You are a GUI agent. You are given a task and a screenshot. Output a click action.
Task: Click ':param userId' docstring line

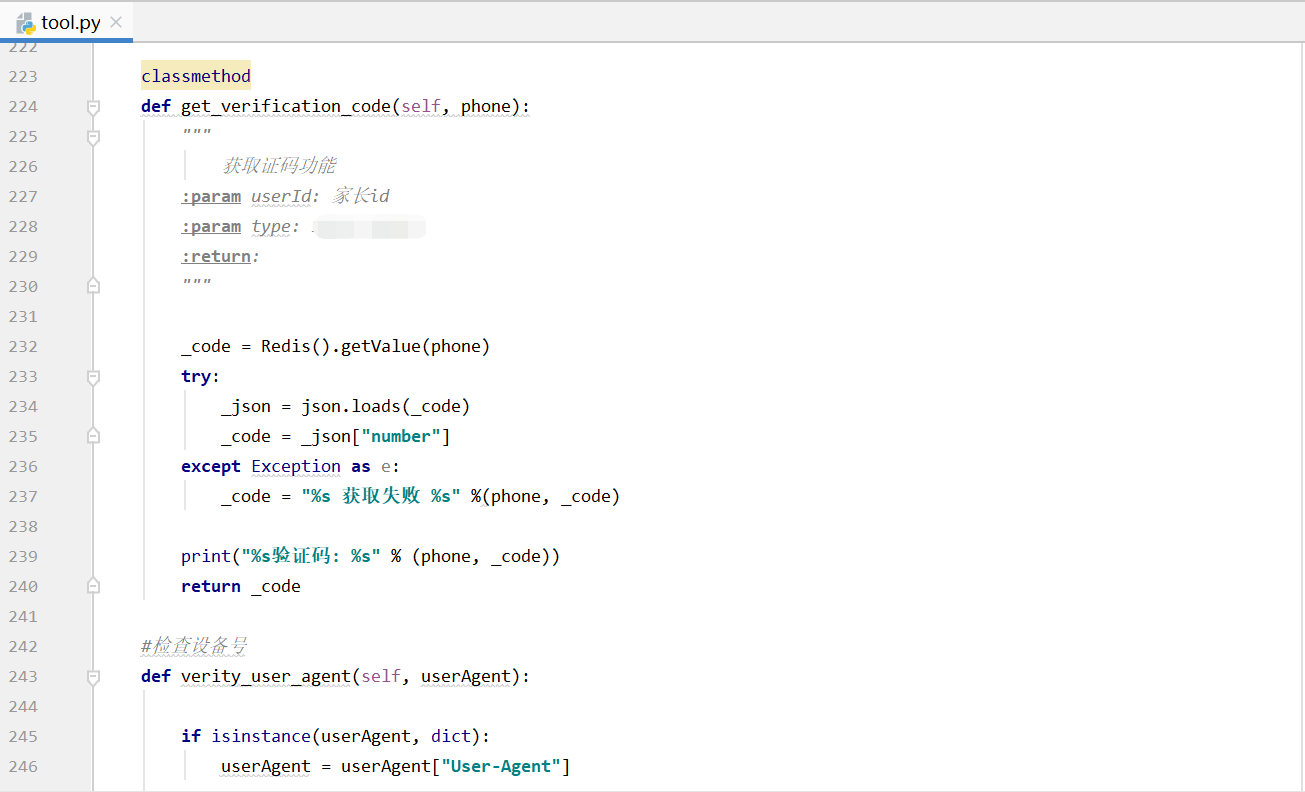click(285, 196)
